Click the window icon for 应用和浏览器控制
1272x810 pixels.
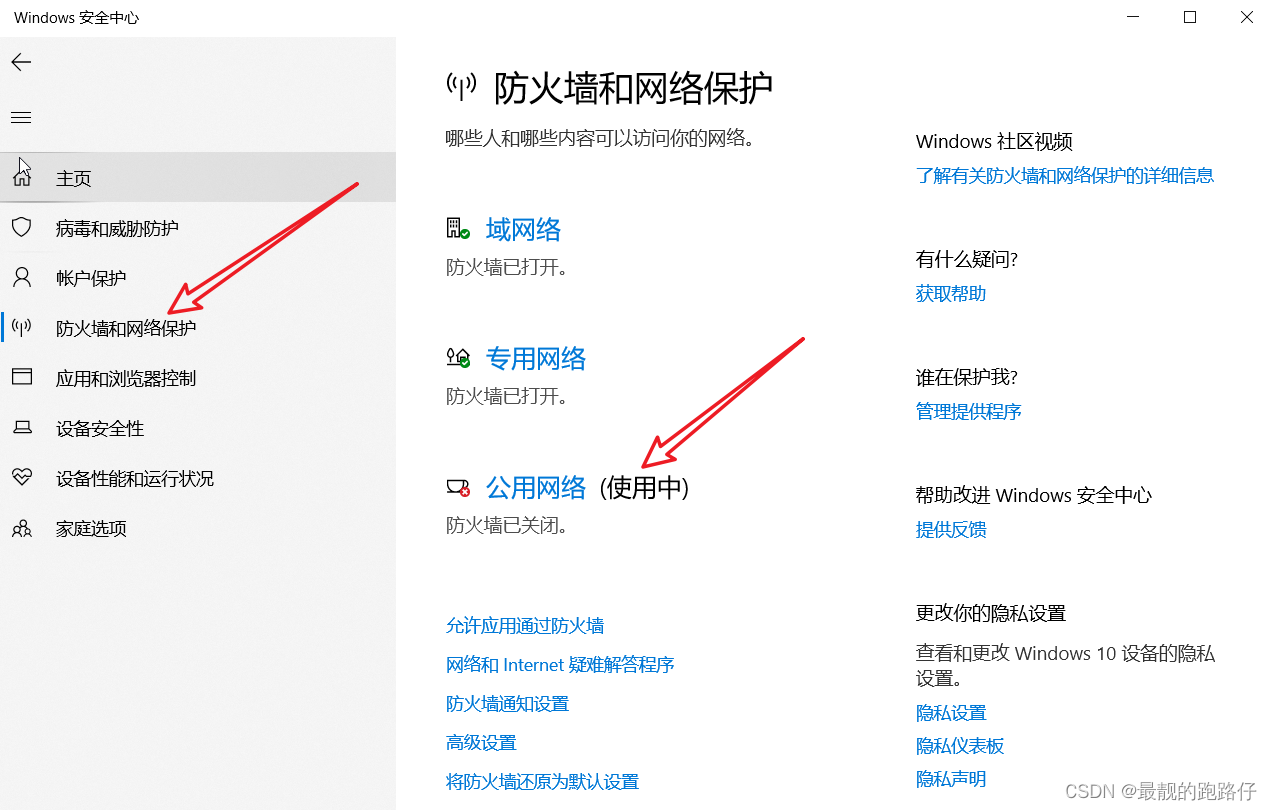tap(21, 377)
